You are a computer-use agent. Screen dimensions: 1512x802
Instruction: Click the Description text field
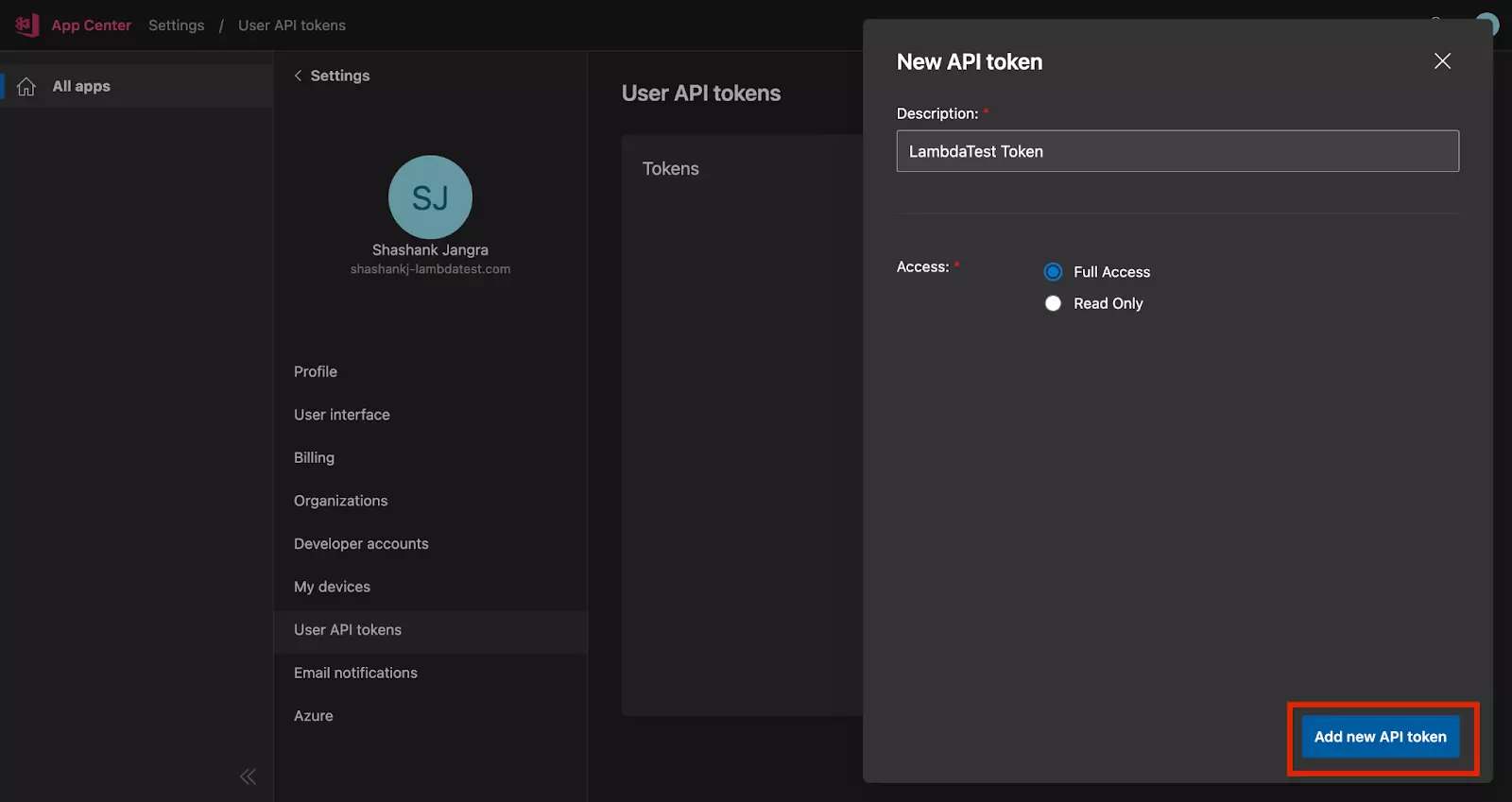point(1177,151)
